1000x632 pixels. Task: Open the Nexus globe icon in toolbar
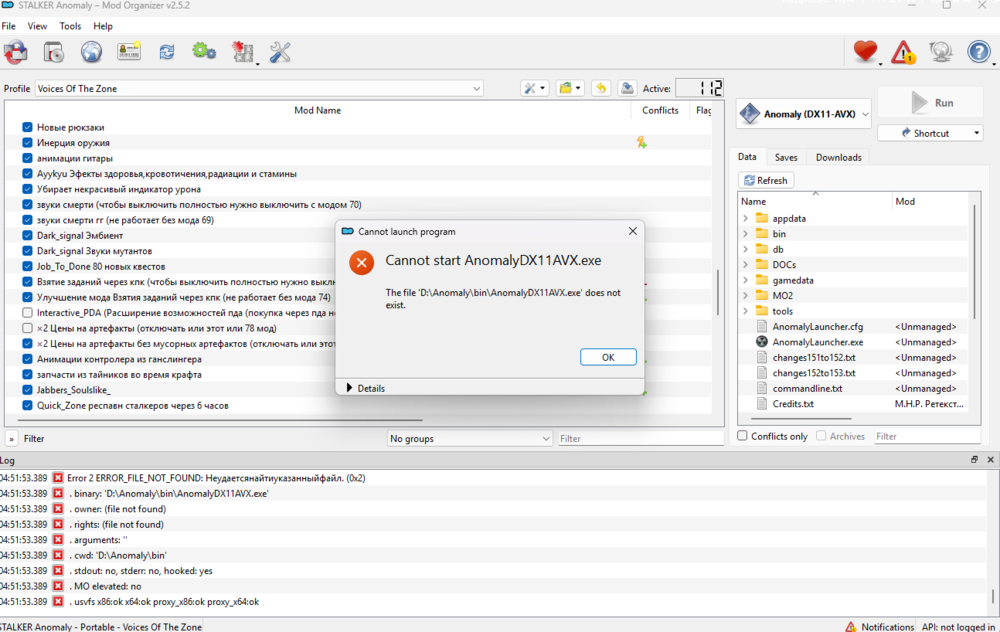coord(91,52)
